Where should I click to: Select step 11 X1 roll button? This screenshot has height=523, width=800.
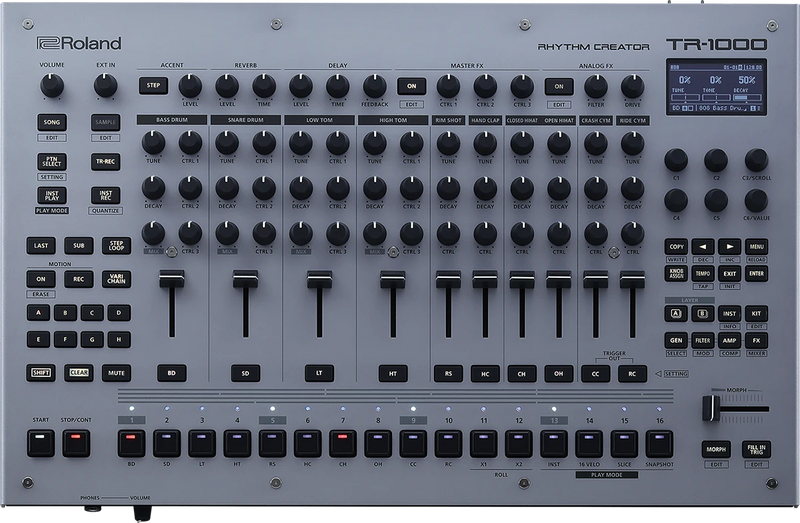(484, 443)
